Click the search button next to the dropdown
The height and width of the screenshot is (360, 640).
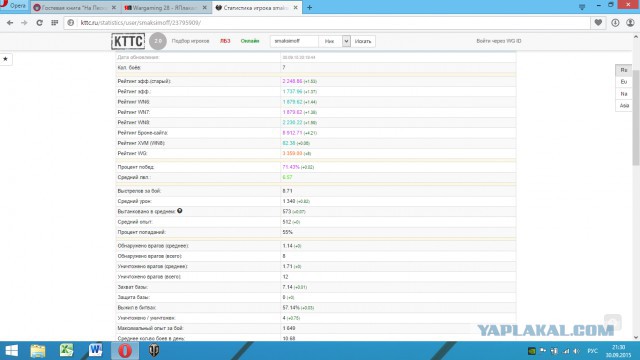tap(363, 41)
